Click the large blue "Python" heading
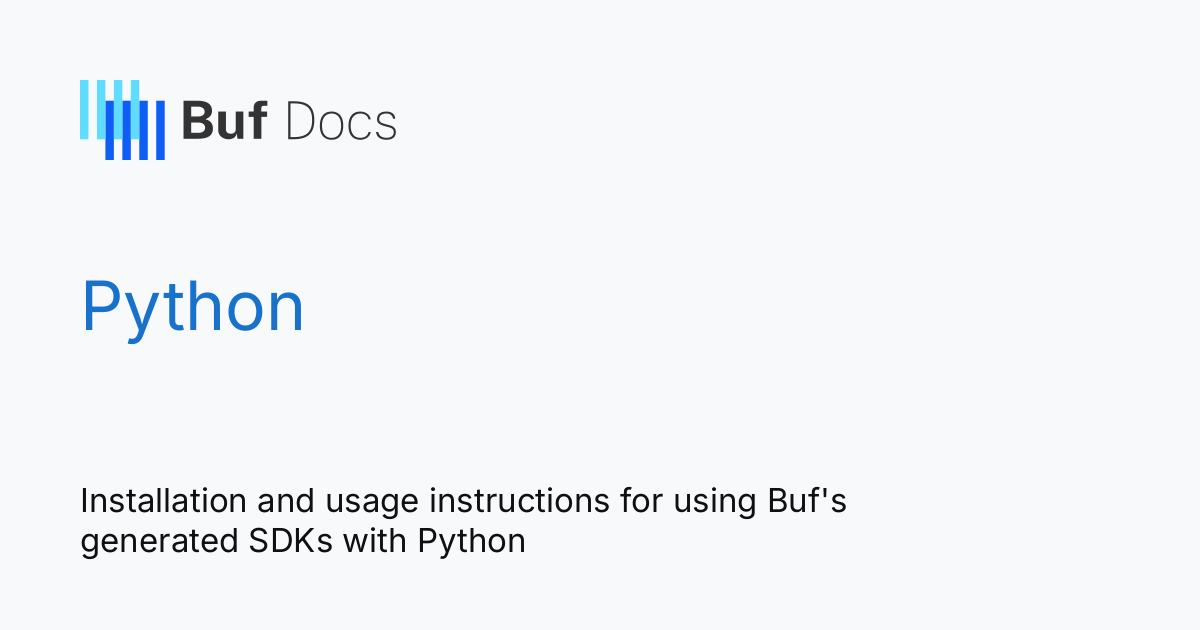This screenshot has width=1200, height=630. (x=193, y=308)
